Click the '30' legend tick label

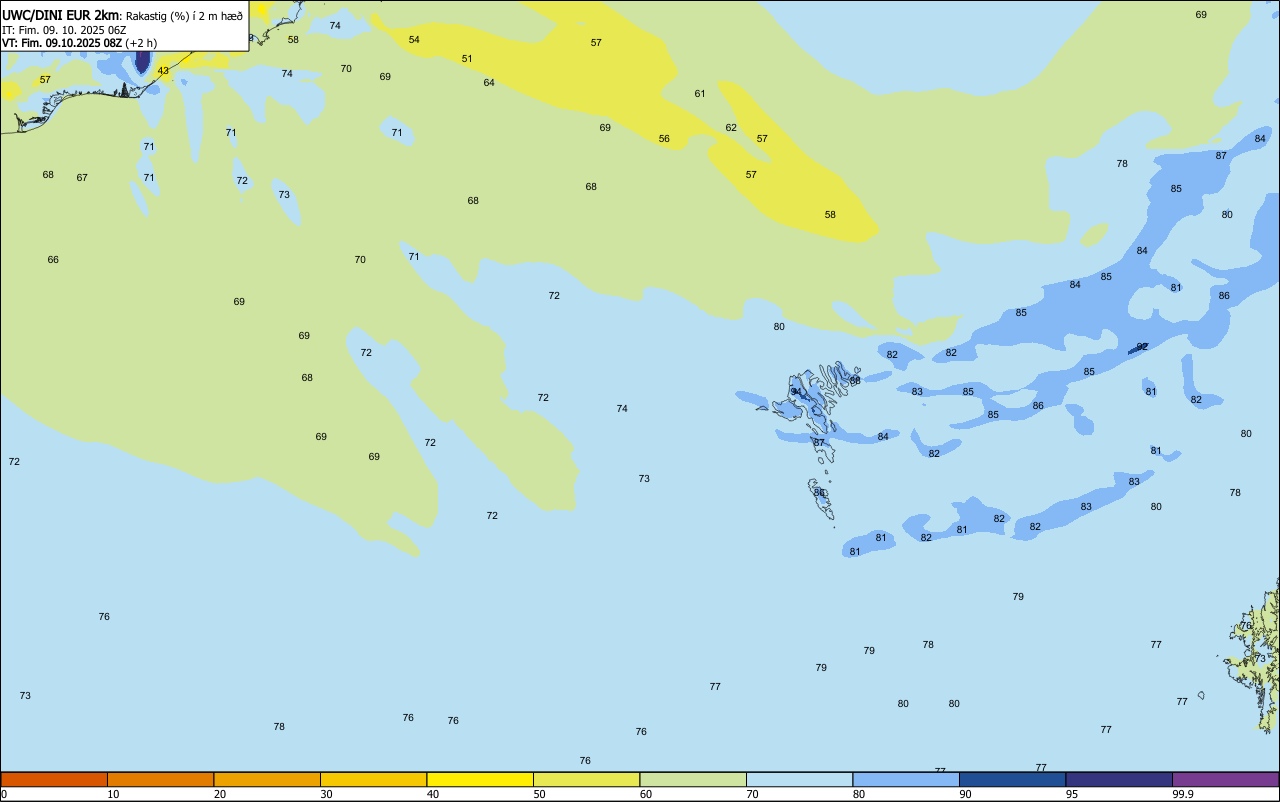[x=327, y=794]
